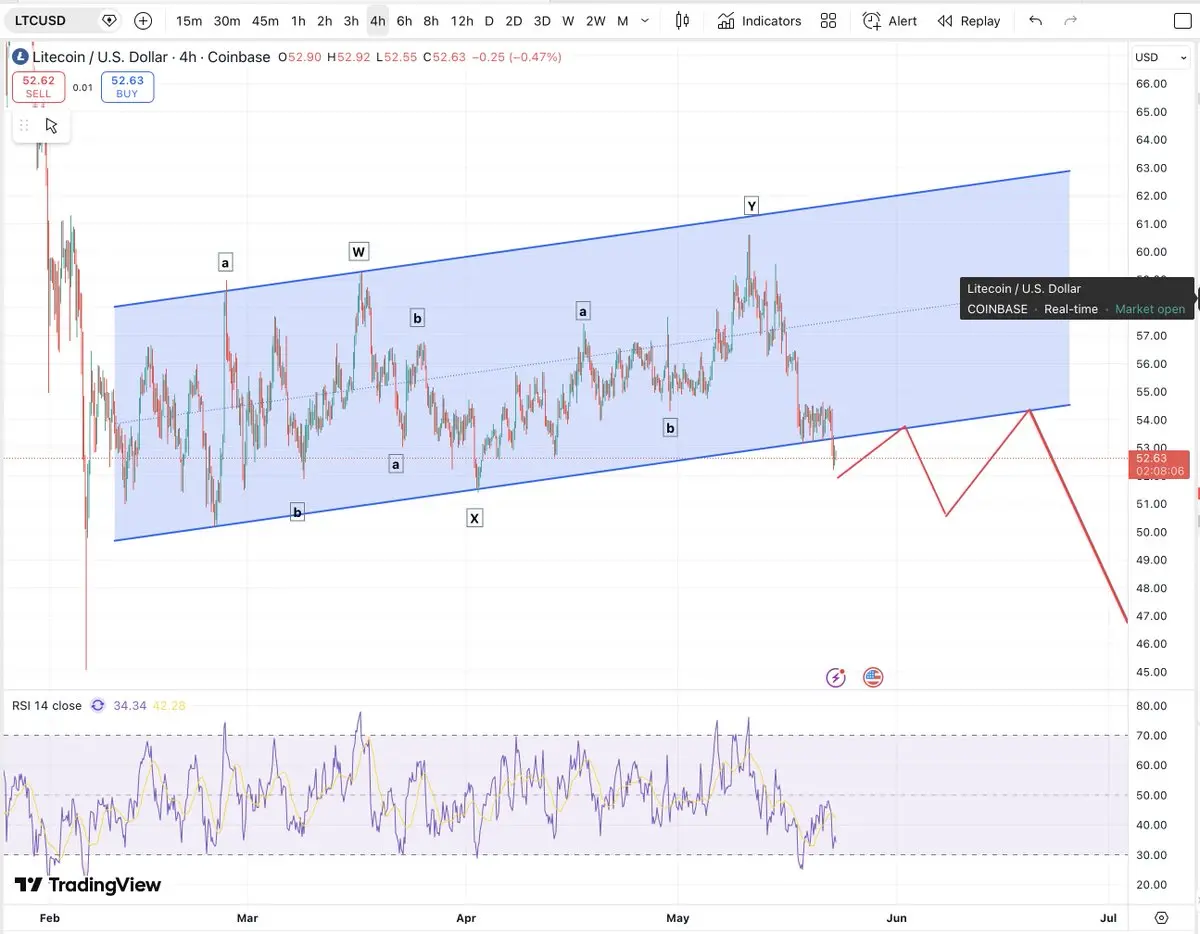Click the Litecoin logo icon in the legend
The image size is (1200, 934).
(x=21, y=57)
